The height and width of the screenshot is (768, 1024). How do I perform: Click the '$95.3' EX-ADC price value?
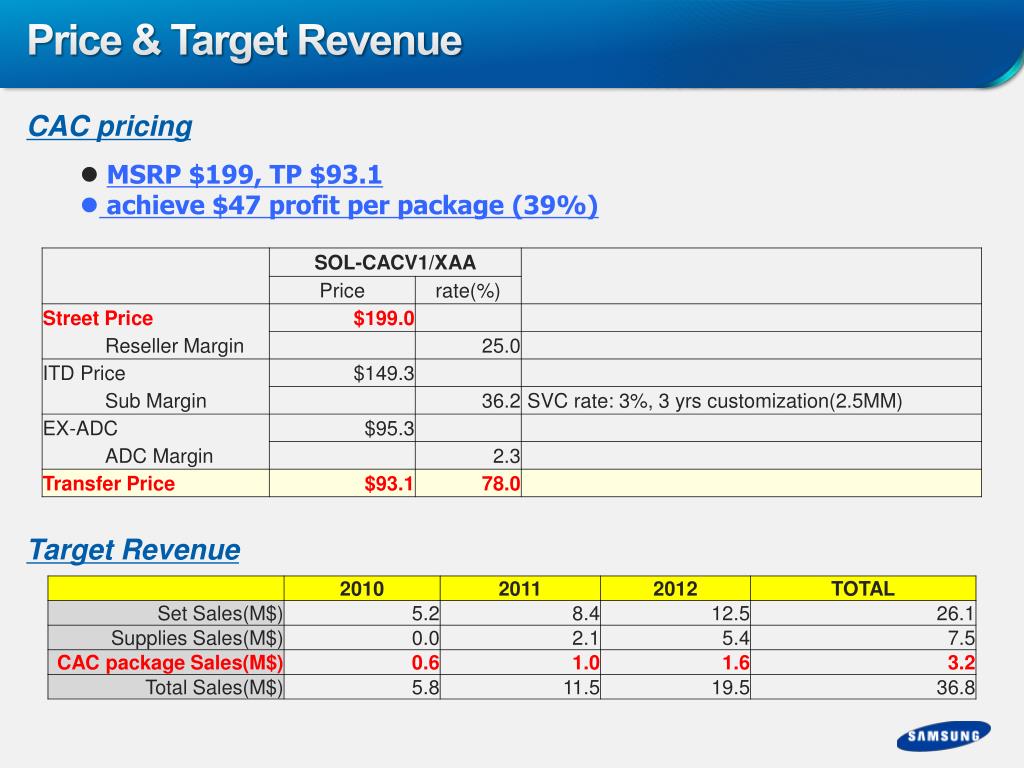[389, 428]
